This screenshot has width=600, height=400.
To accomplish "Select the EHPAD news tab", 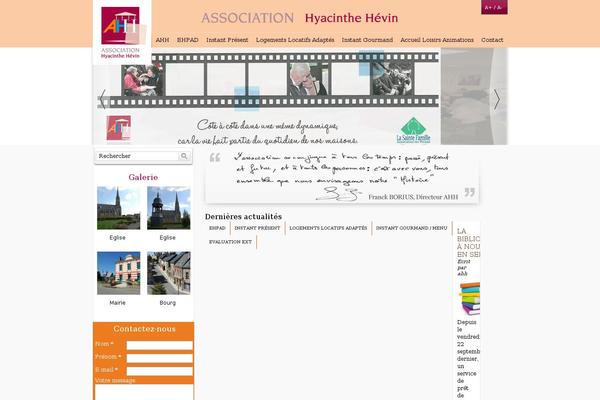I will (x=217, y=228).
